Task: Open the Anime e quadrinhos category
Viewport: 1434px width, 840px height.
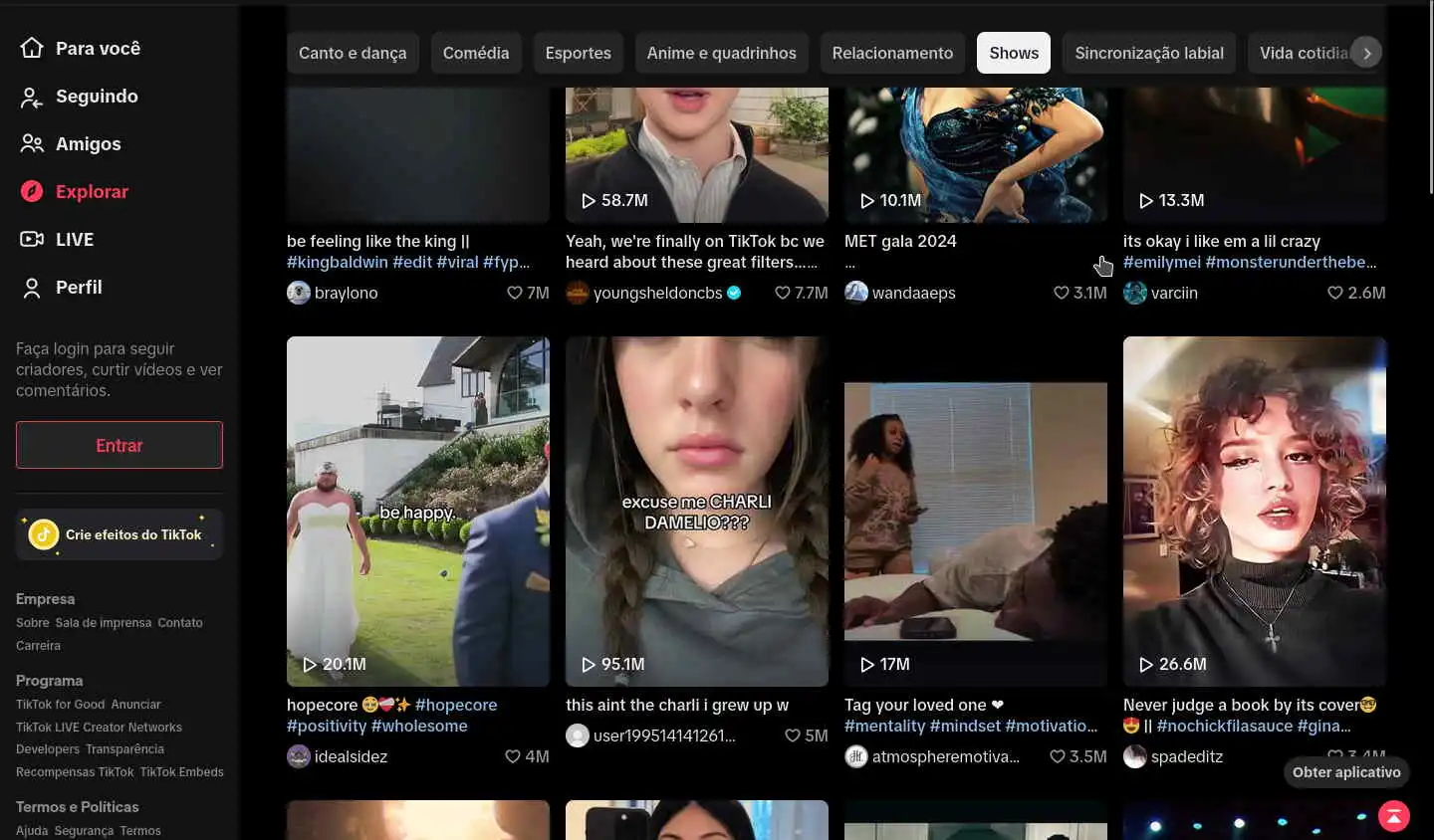Action: [x=722, y=53]
